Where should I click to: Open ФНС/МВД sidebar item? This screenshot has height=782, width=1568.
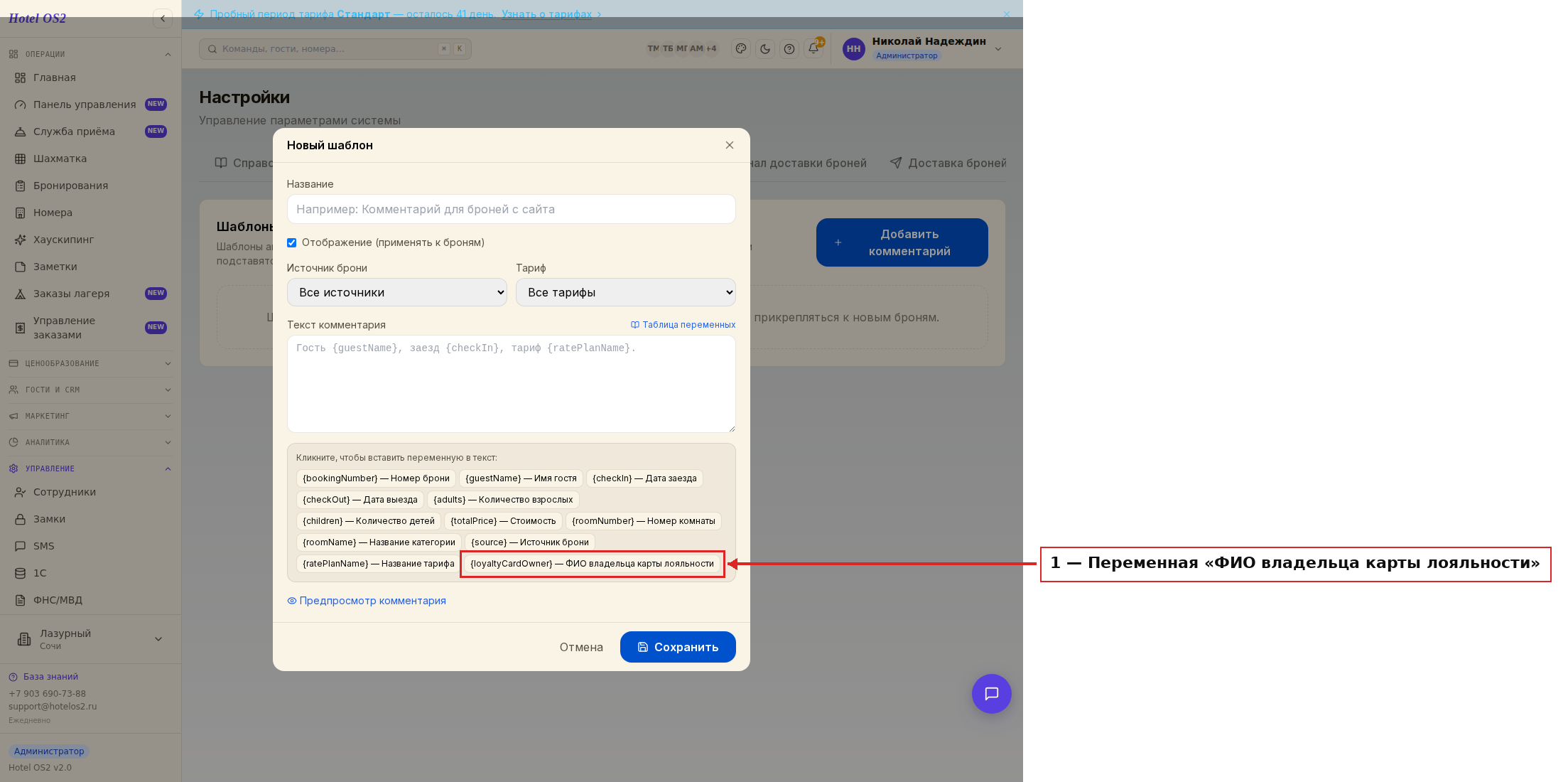pos(90,600)
